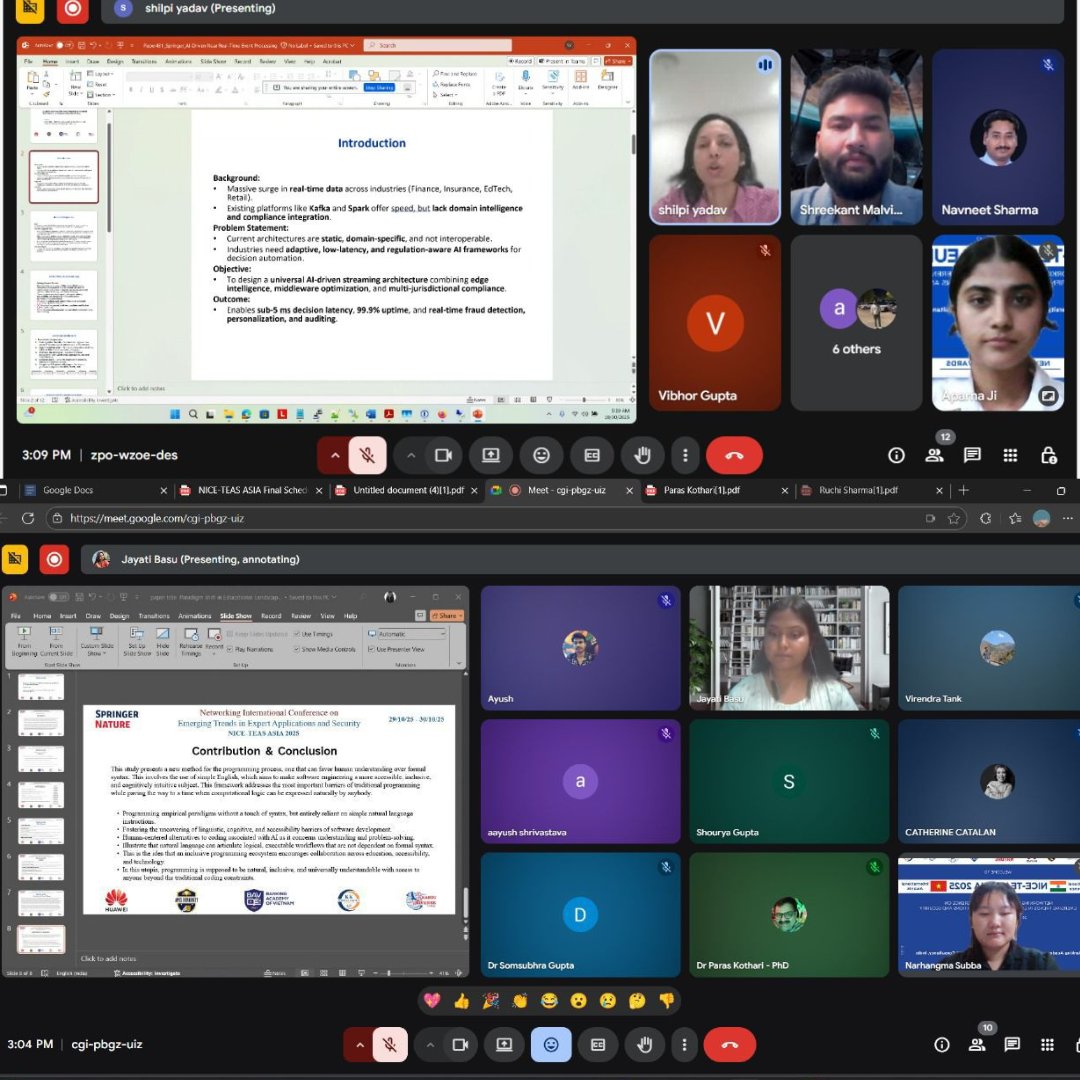Reload the meet.google.com page
1080x1080 pixels.
(x=28, y=519)
